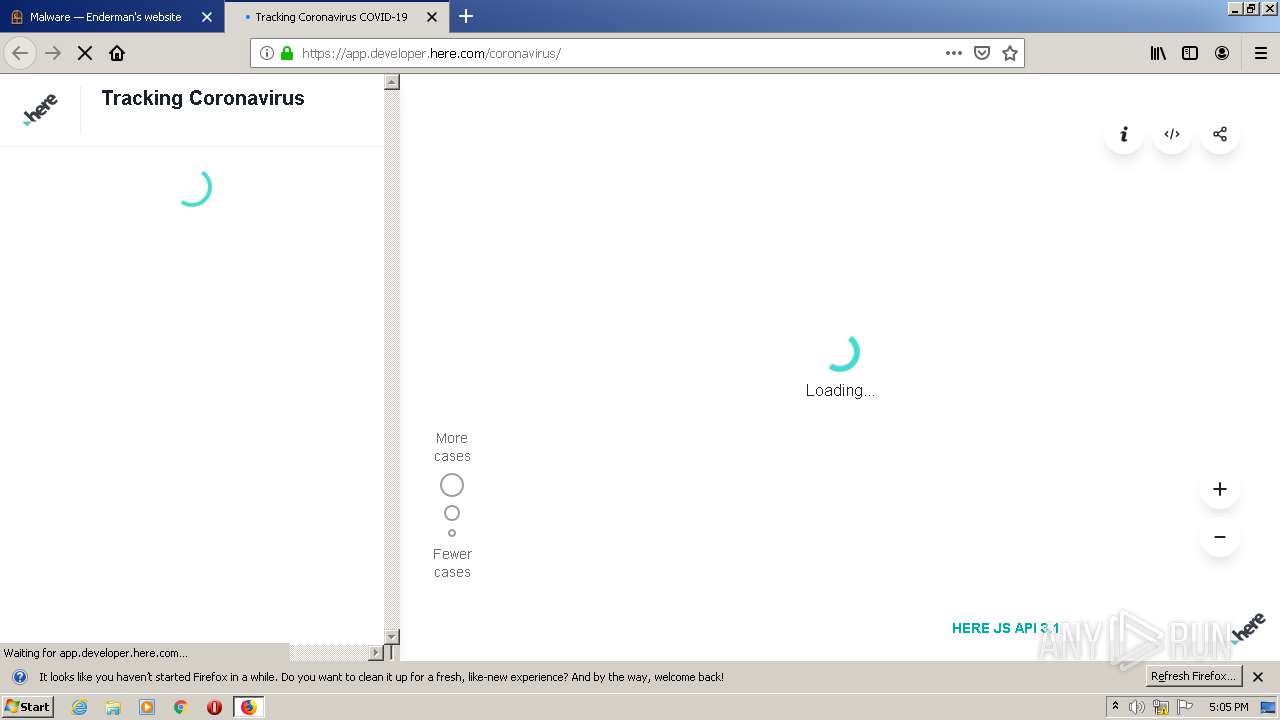Dismiss the Firefox refresh notification bar

[x=1258, y=677]
